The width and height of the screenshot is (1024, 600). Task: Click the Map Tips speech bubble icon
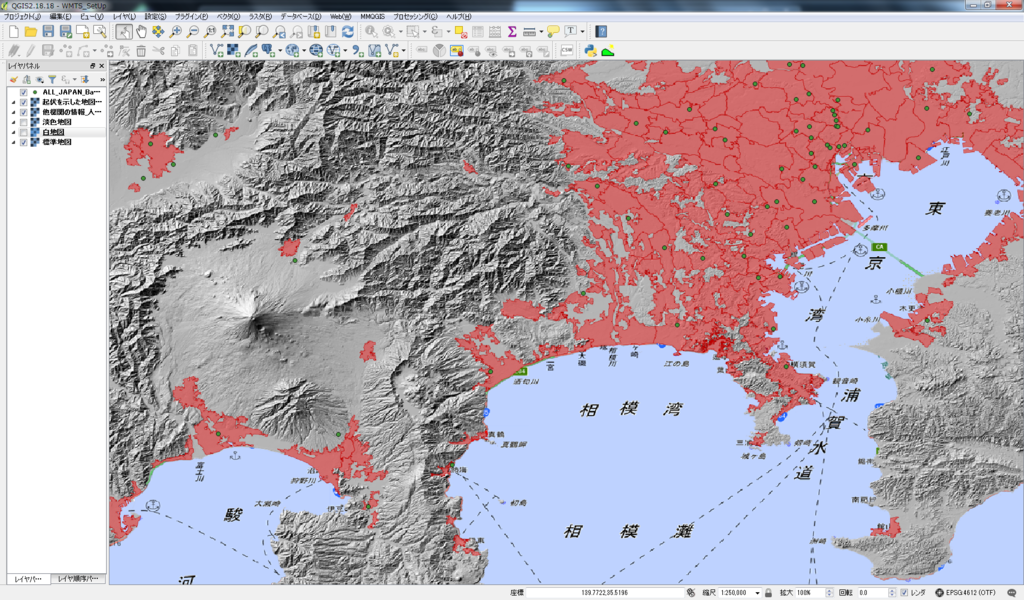[x=553, y=31]
